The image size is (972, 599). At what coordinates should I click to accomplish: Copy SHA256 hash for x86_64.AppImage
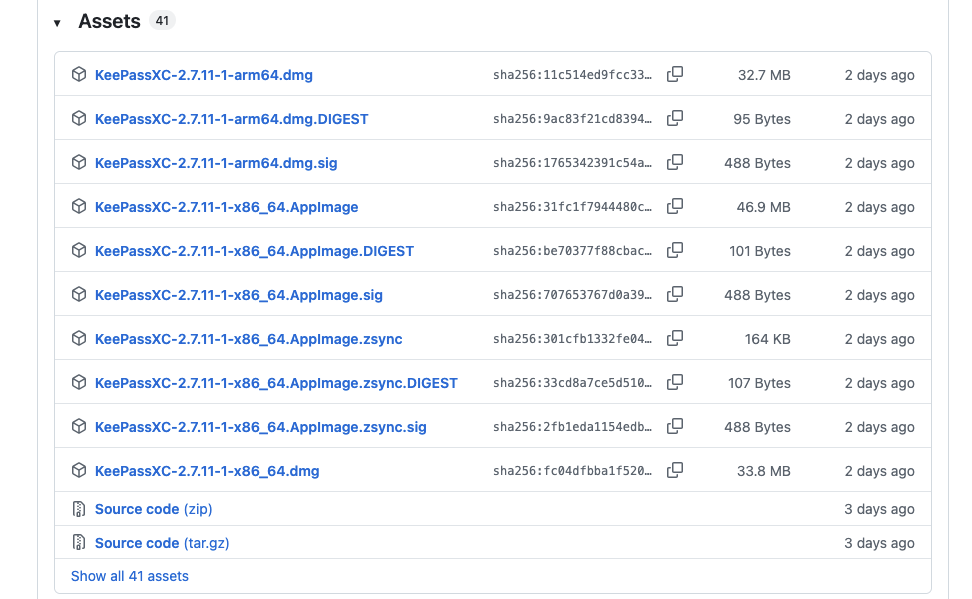pyautogui.click(x=675, y=207)
